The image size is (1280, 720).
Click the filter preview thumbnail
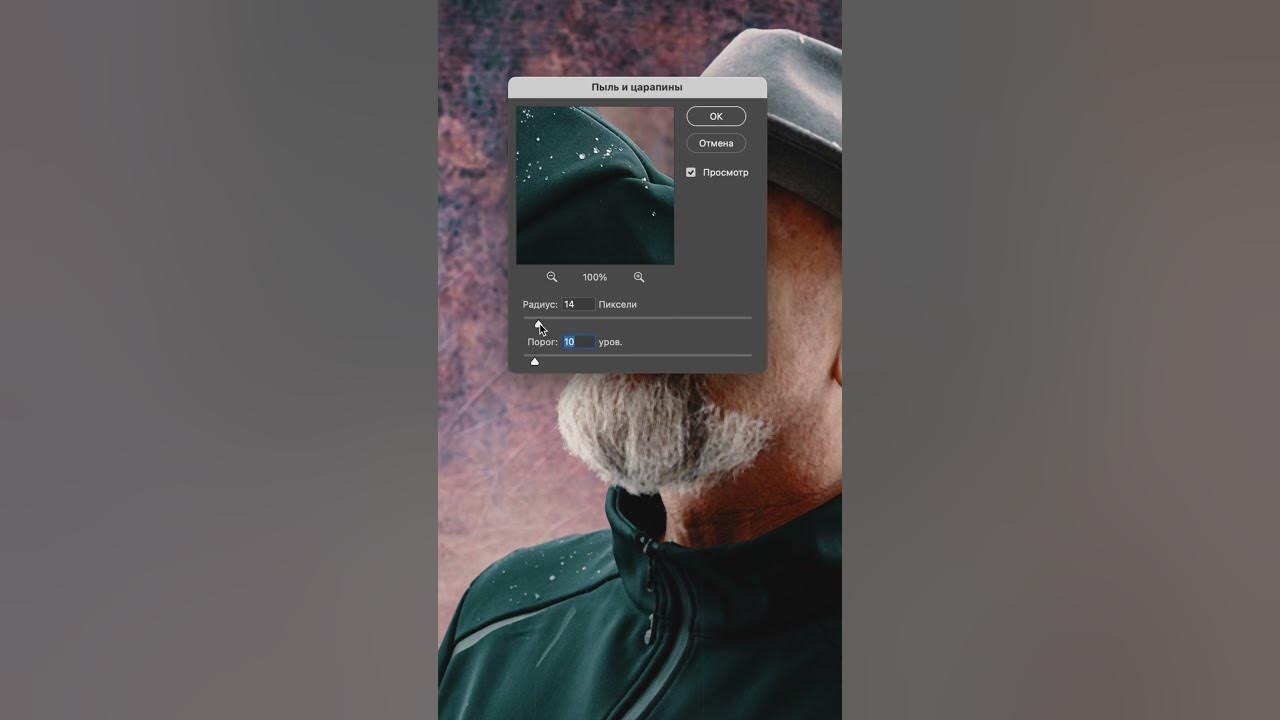point(595,186)
